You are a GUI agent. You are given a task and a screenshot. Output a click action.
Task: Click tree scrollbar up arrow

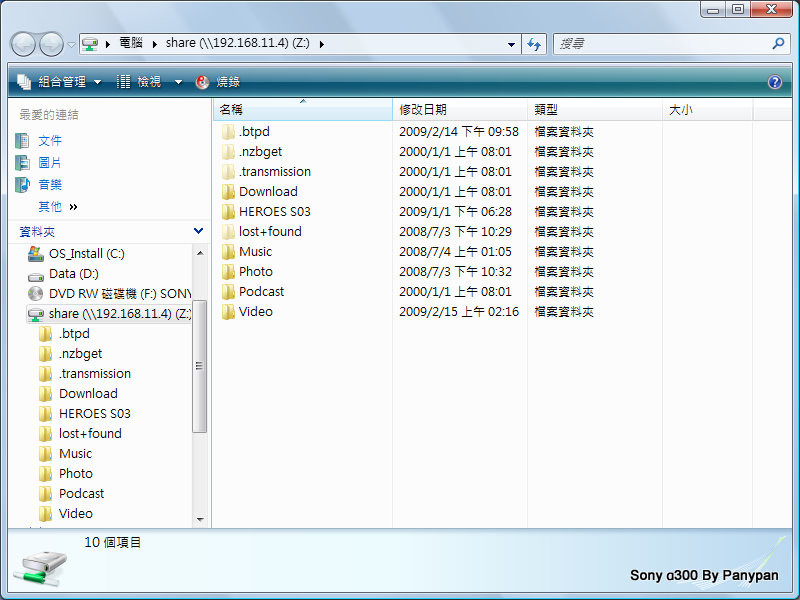(x=200, y=253)
